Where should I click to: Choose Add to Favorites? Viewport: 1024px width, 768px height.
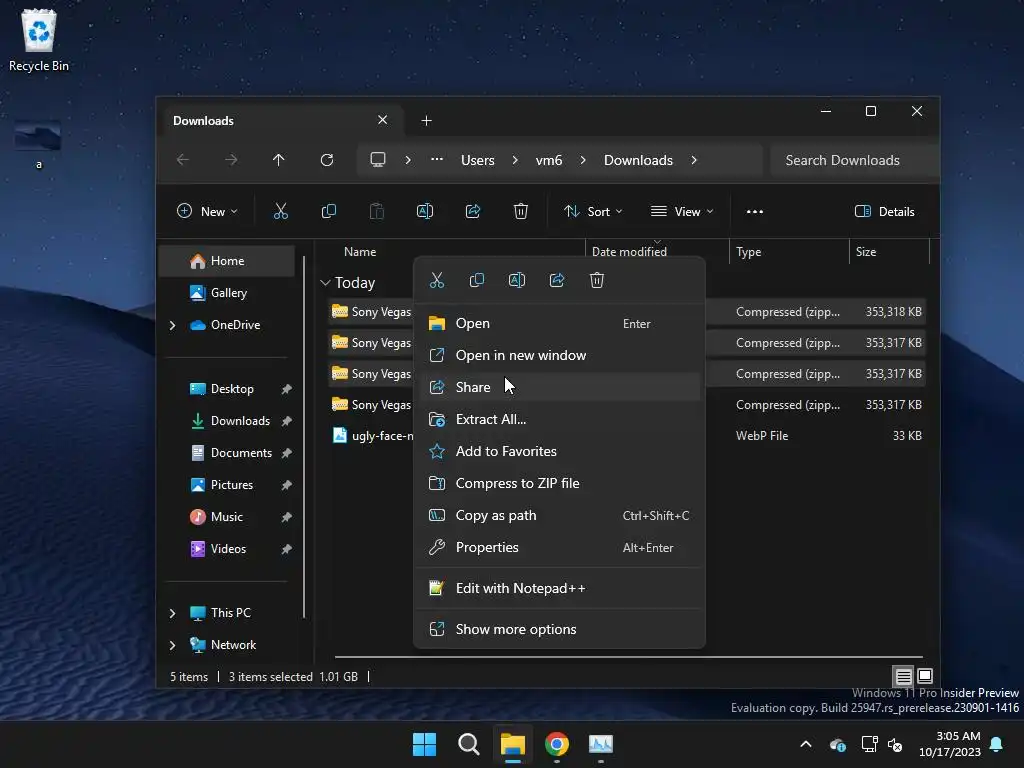tap(560, 451)
